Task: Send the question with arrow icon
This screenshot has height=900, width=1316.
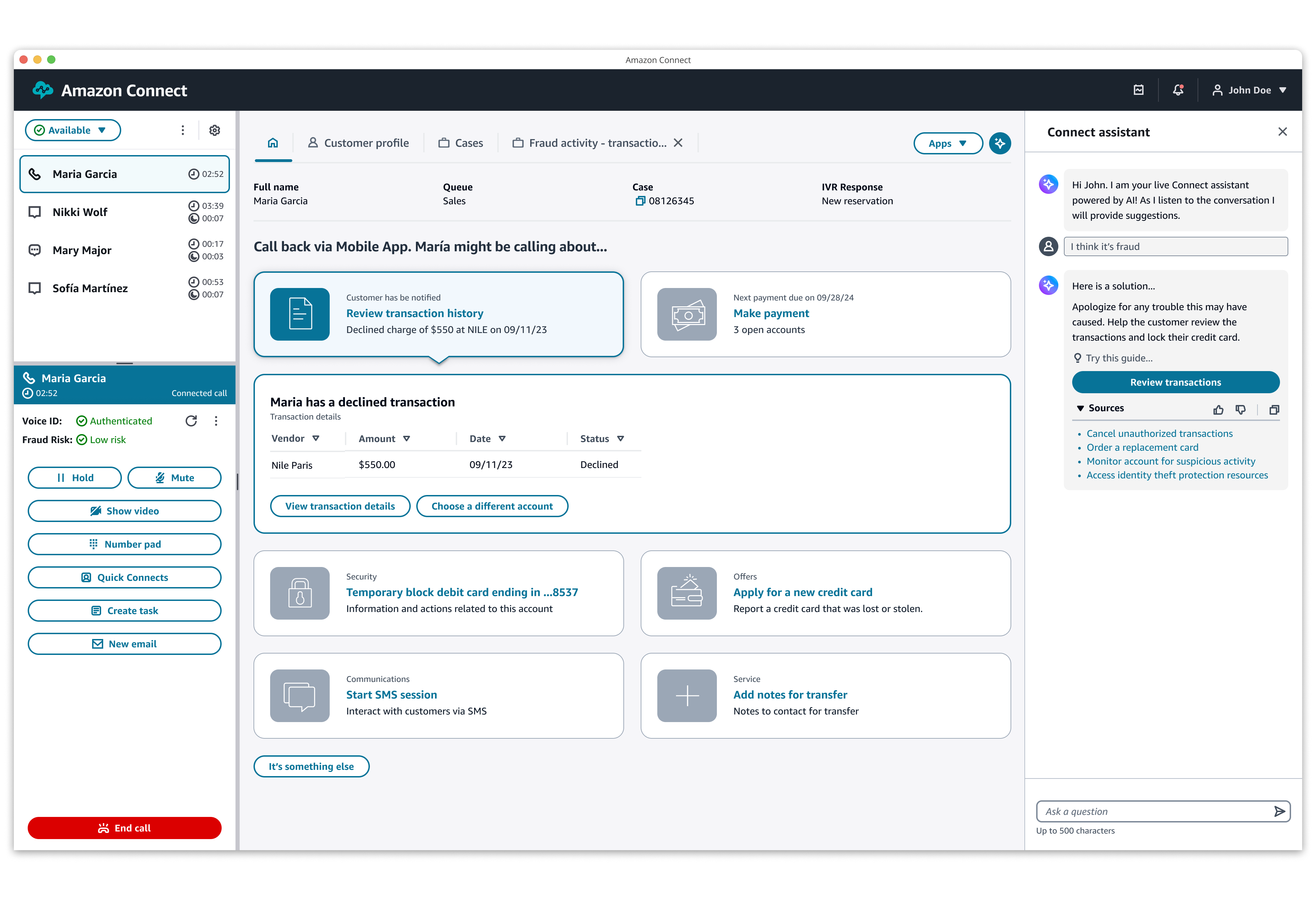Action: 1279,811
